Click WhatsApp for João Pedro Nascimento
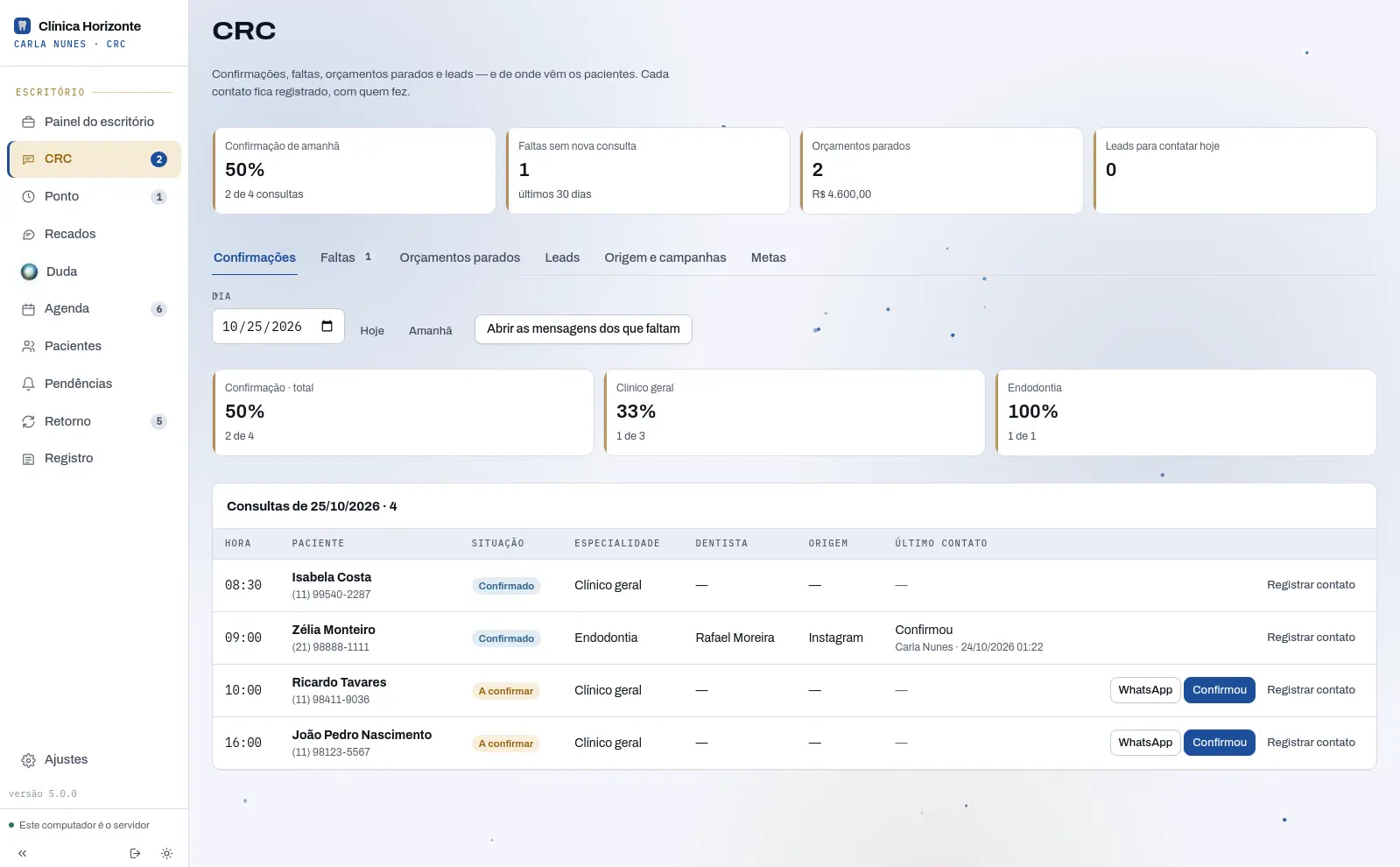This screenshot has height=867, width=1400. (1145, 743)
